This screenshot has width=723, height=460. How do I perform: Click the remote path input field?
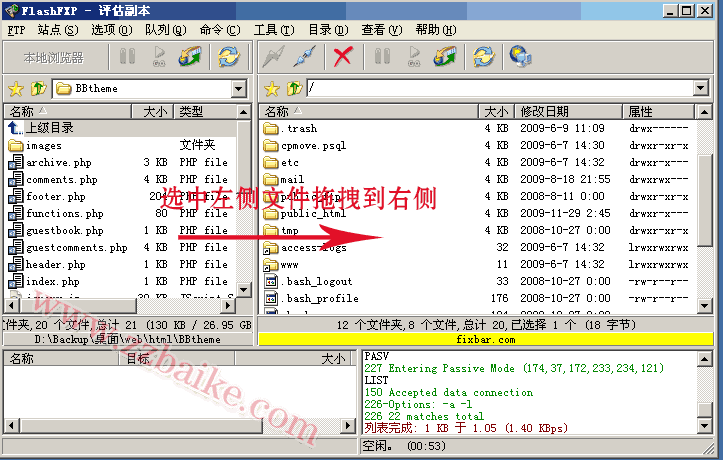tap(500, 88)
